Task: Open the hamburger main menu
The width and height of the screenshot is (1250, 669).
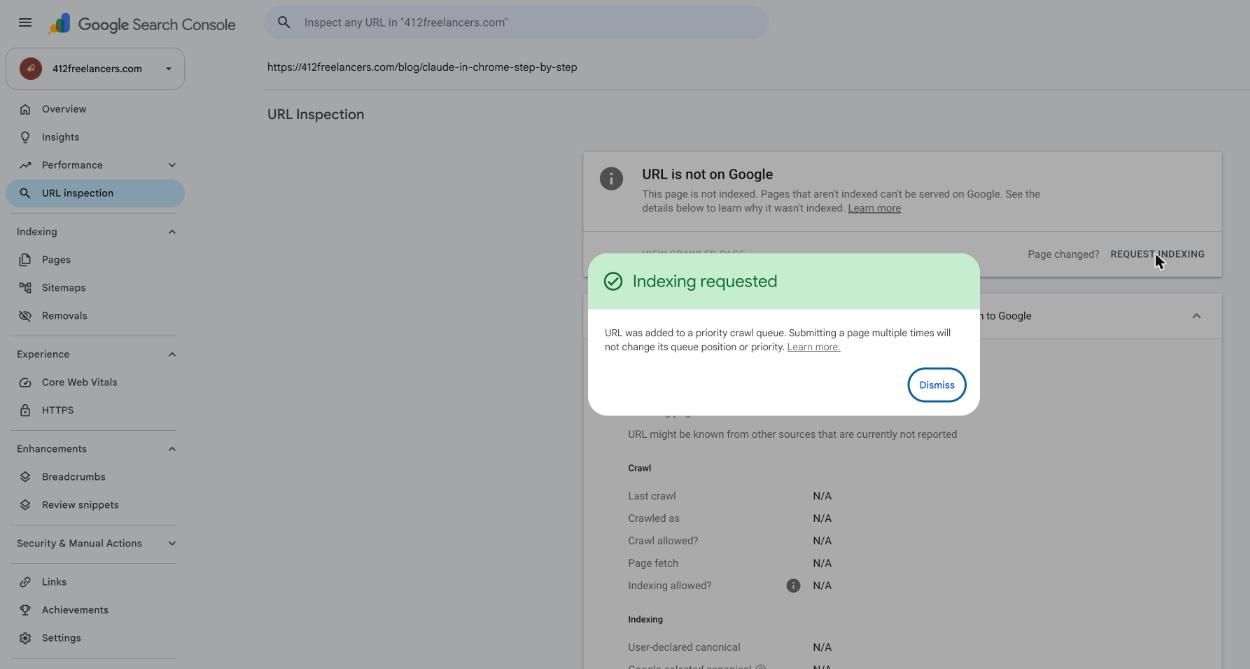Action: [25, 22]
